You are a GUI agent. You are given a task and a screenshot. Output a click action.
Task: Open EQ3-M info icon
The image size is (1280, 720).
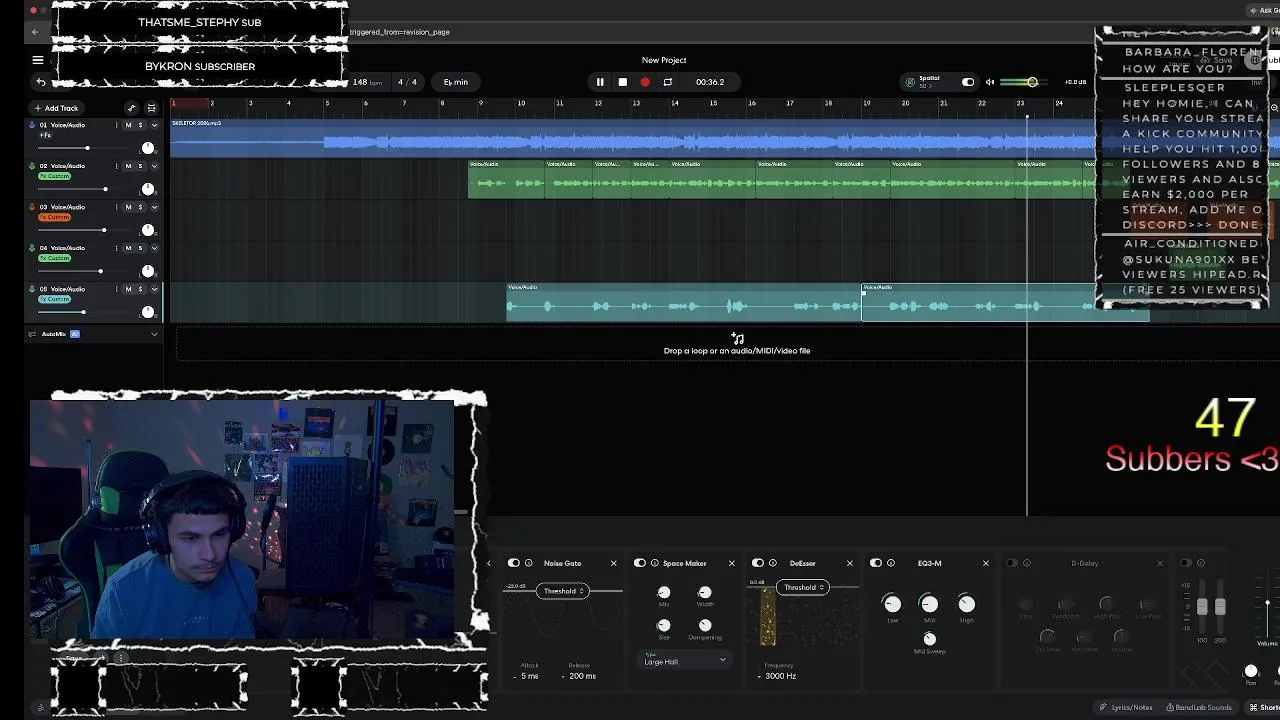pyautogui.click(x=891, y=563)
